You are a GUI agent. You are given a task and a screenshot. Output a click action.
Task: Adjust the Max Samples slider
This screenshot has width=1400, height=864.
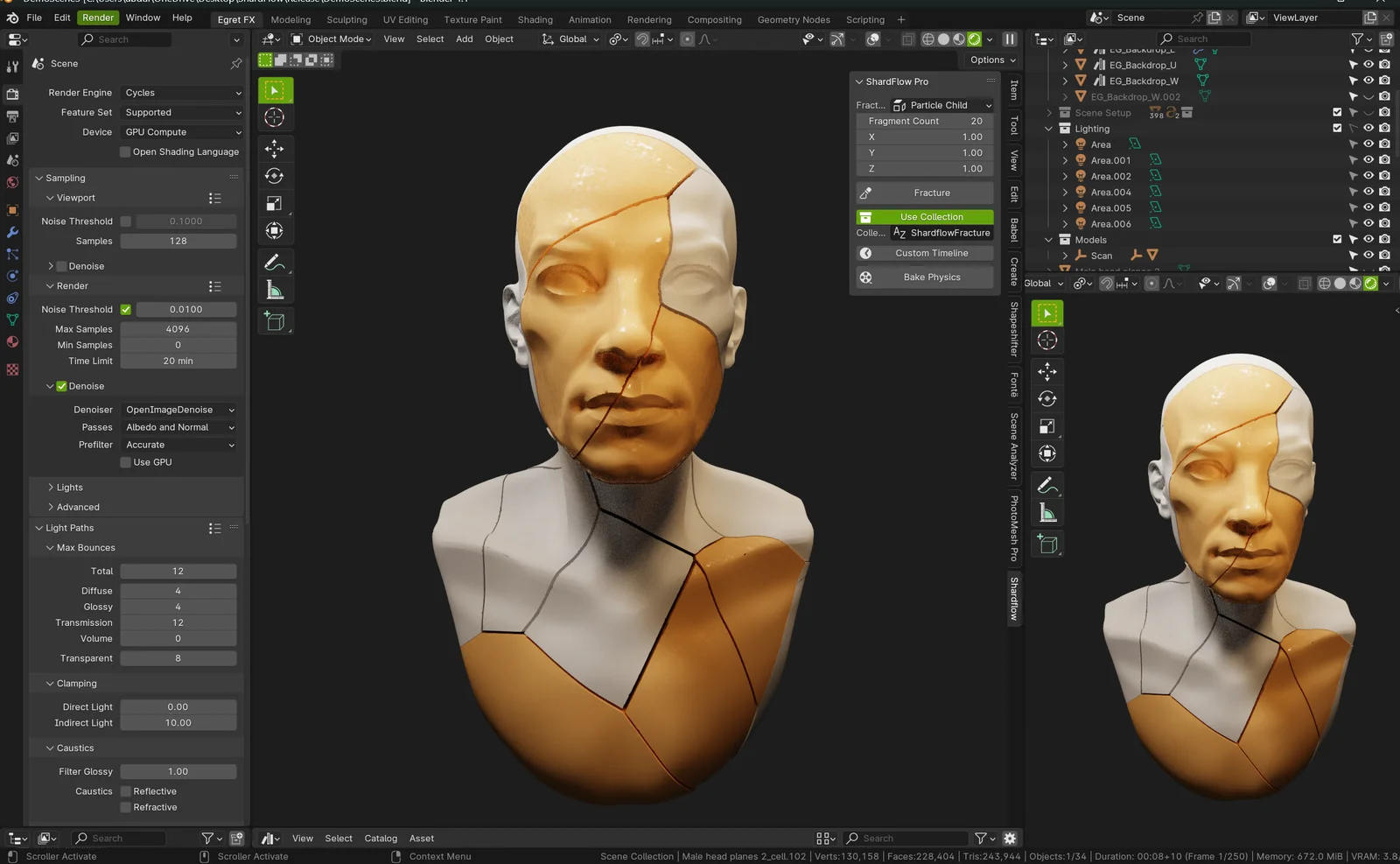[178, 328]
